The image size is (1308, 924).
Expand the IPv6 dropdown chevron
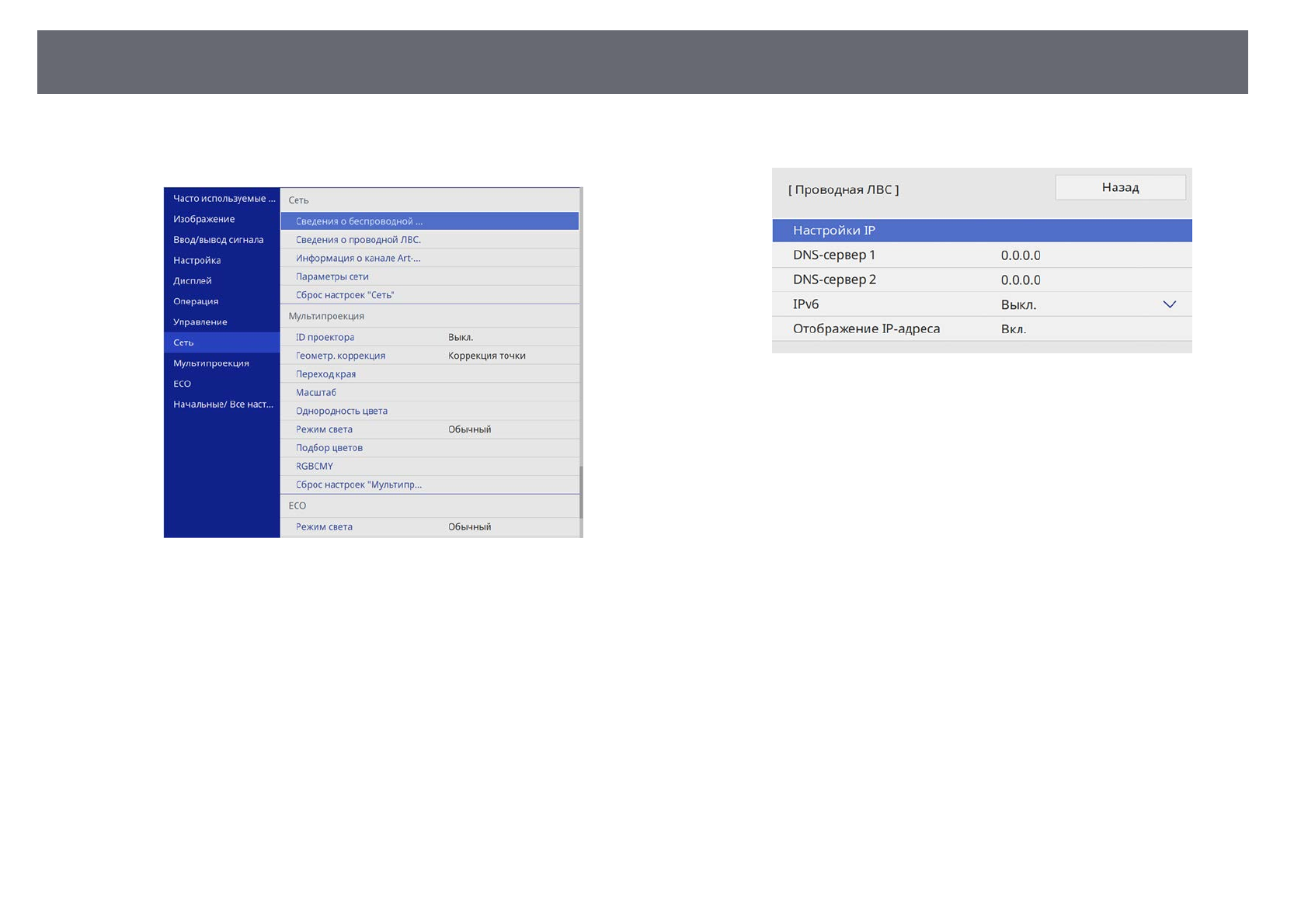(x=1169, y=304)
